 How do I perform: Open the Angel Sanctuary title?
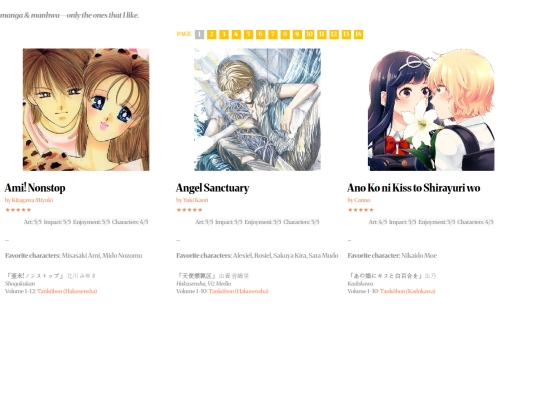(x=212, y=188)
